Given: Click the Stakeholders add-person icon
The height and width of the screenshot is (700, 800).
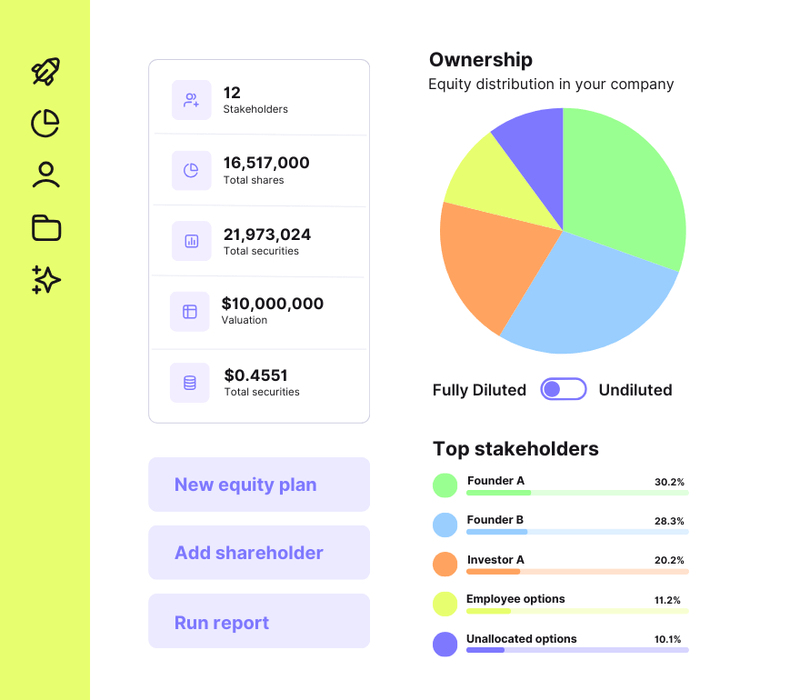Looking at the screenshot, I should click(x=191, y=99).
